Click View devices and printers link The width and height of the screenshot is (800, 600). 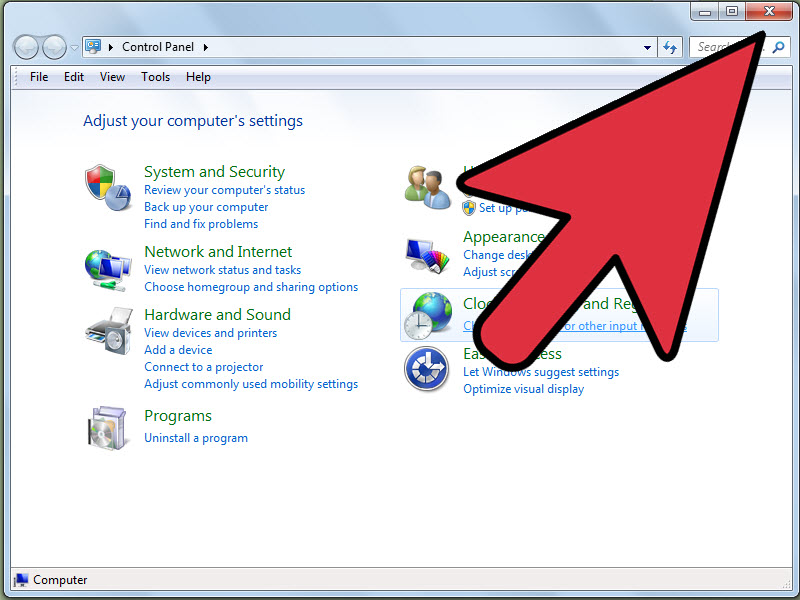click(211, 333)
